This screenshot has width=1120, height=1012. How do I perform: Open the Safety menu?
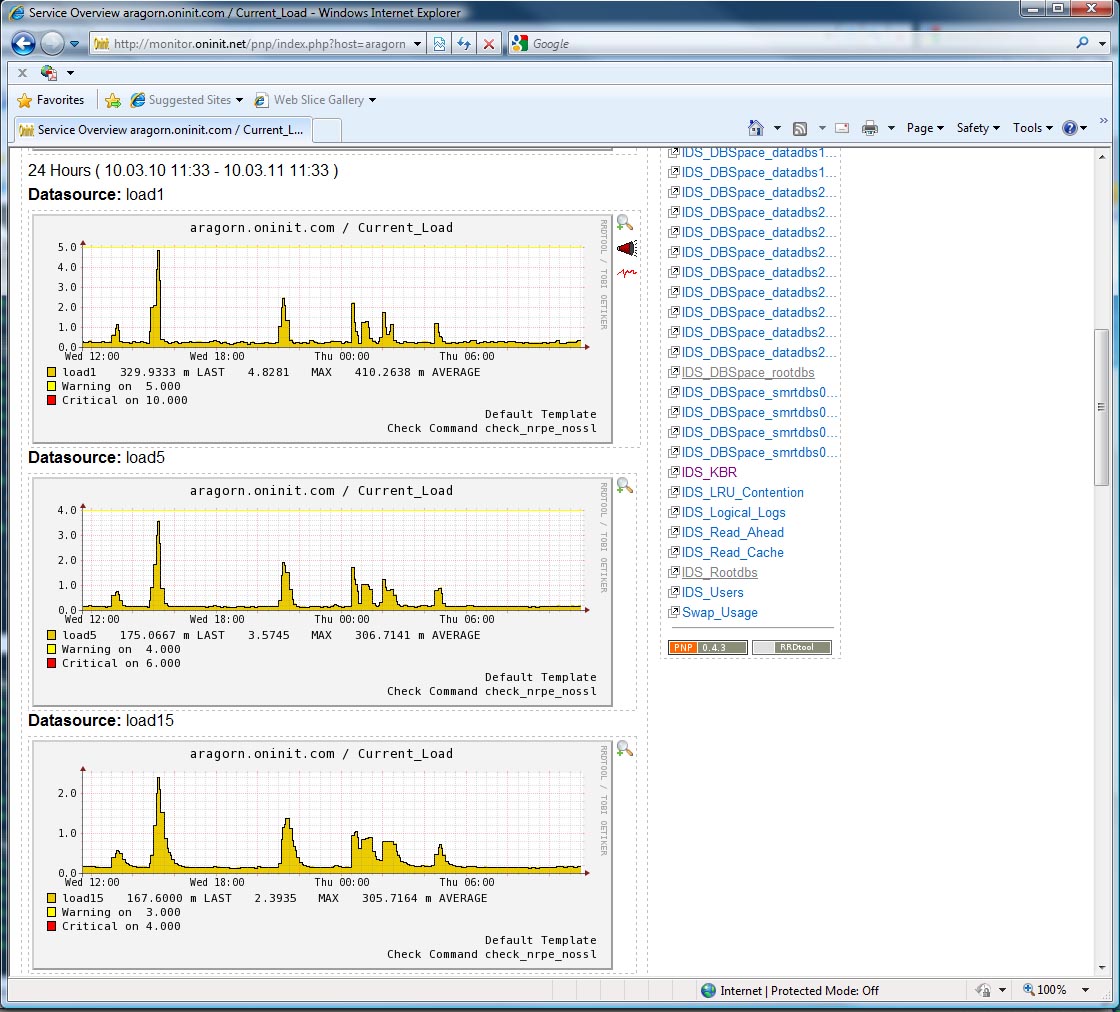pyautogui.click(x=978, y=128)
